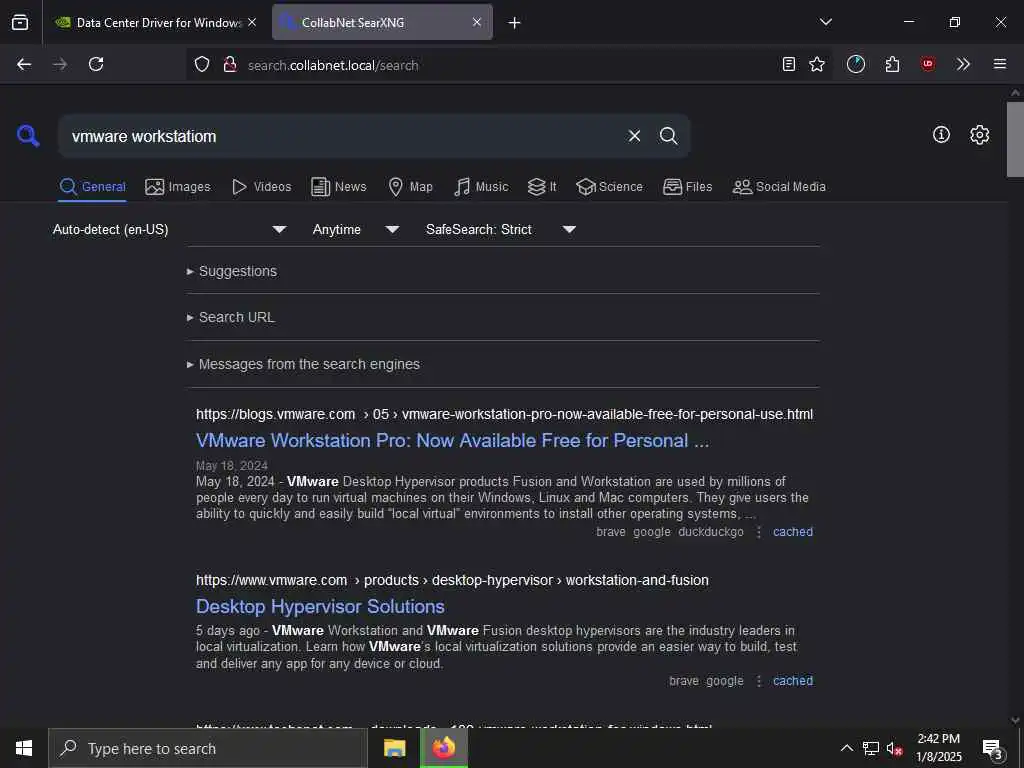The image size is (1024, 768).
Task: Switch to Data Center Driver tab
Action: coord(155,22)
